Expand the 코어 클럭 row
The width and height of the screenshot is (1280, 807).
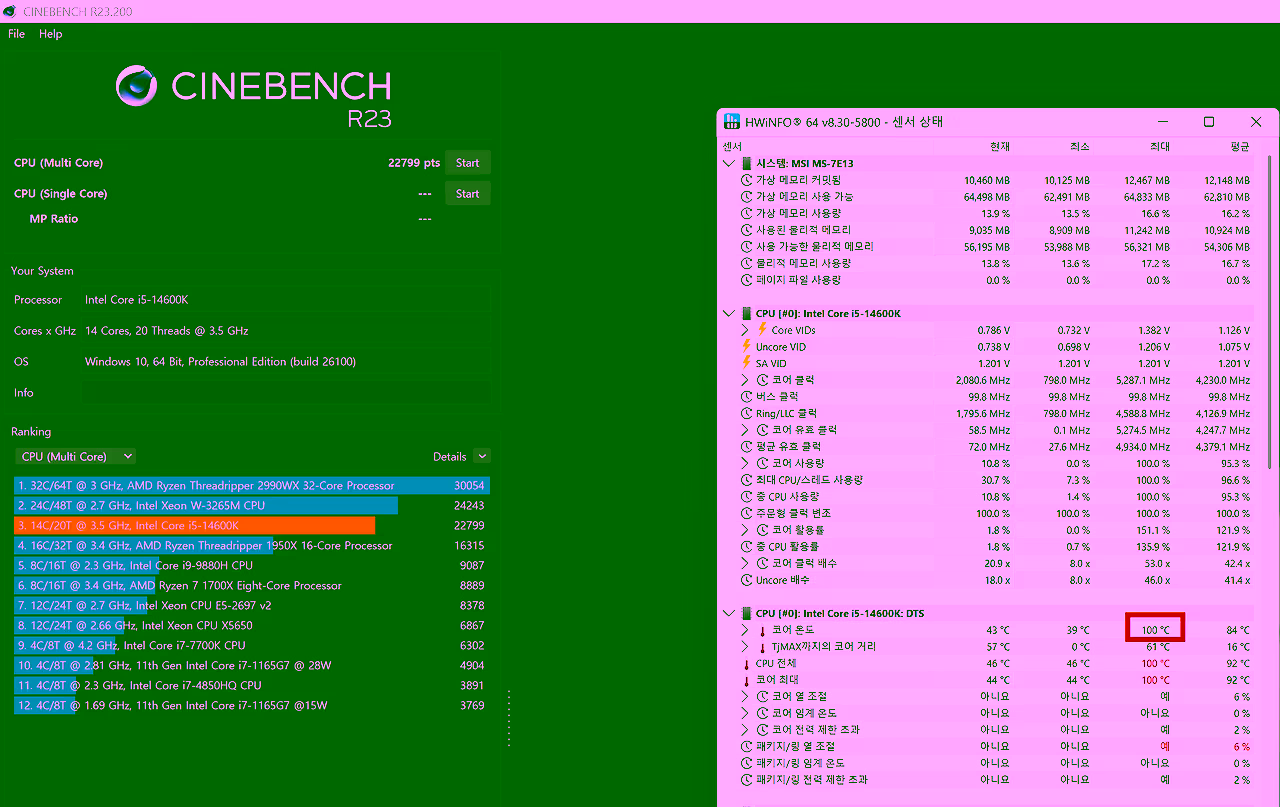[745, 380]
